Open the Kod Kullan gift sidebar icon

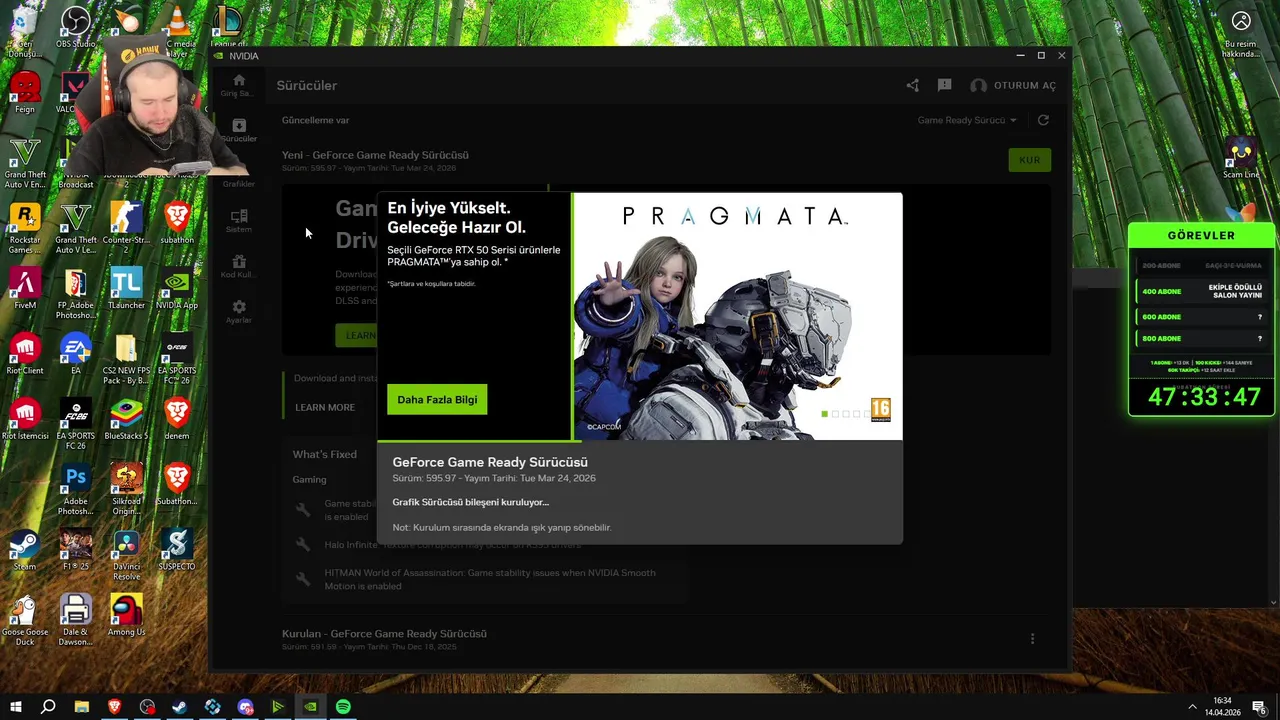tap(238, 266)
